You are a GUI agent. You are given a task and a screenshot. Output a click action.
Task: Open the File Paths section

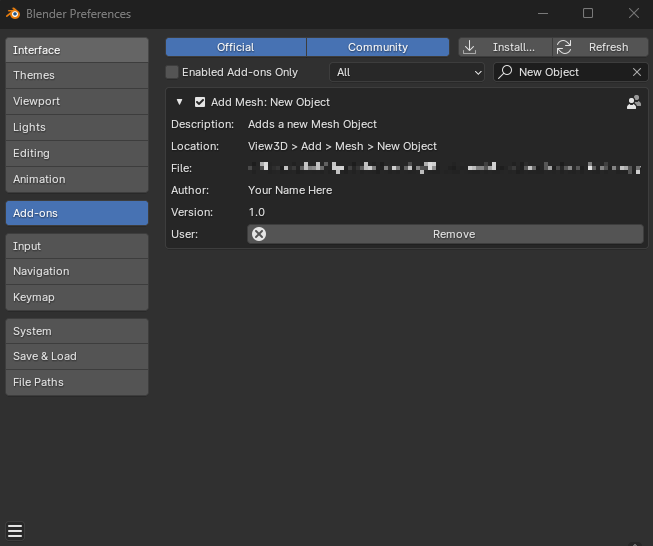pos(77,382)
